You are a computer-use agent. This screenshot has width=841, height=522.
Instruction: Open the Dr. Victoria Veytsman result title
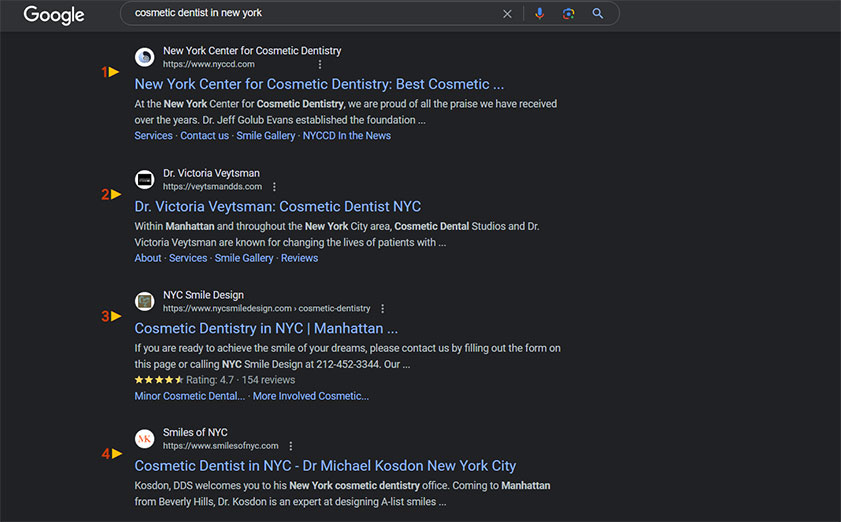click(277, 207)
